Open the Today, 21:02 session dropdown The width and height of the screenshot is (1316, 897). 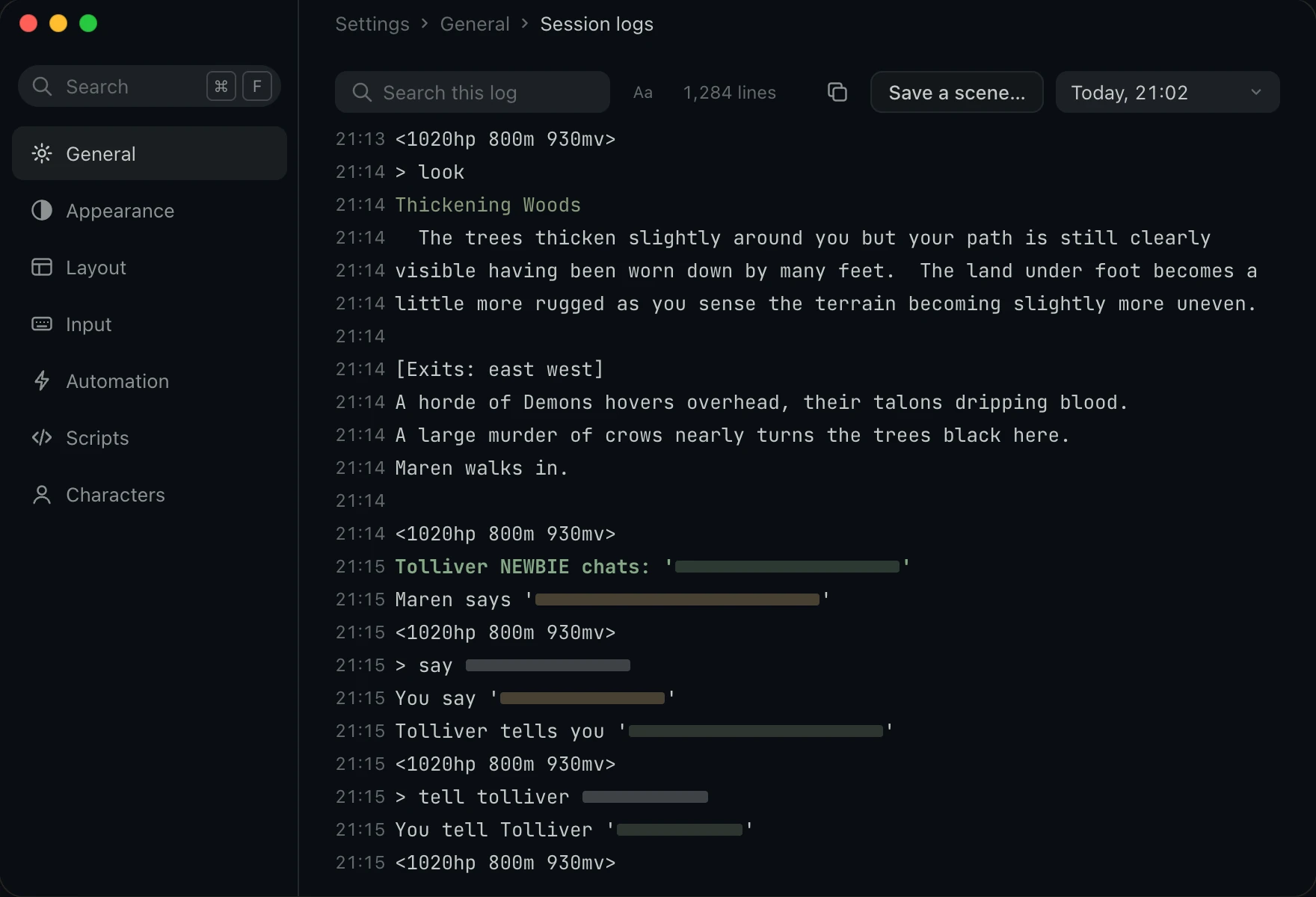pos(1168,92)
